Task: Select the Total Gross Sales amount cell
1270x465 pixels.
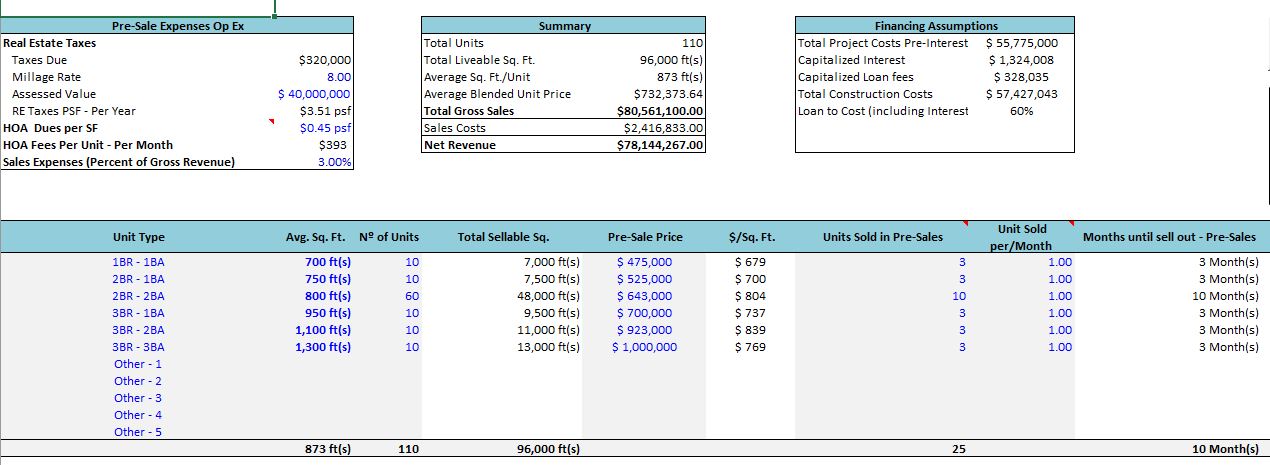Action: [660, 111]
